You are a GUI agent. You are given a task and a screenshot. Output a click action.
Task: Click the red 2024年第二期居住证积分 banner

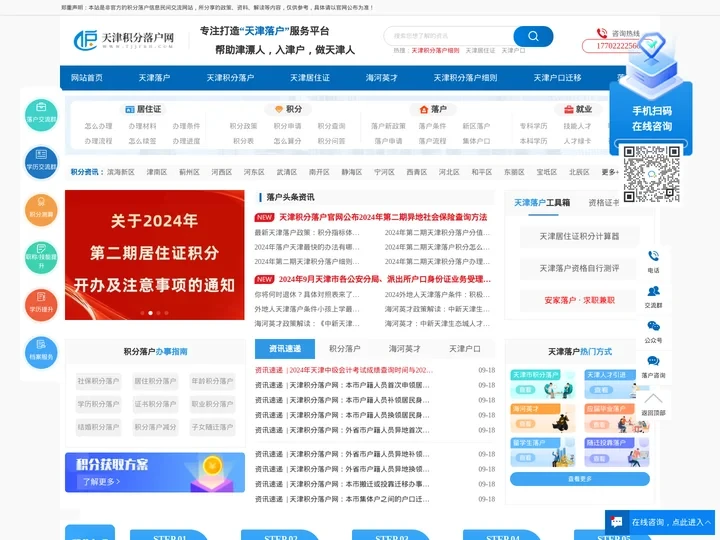pos(155,255)
